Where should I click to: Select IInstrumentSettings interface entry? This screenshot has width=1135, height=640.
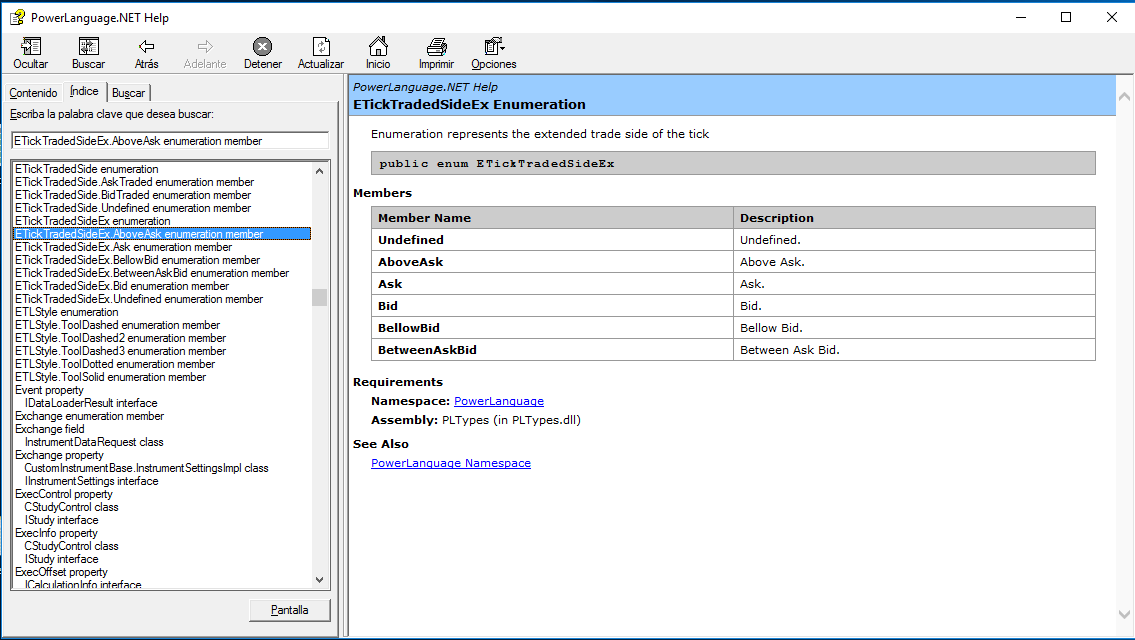tap(91, 481)
